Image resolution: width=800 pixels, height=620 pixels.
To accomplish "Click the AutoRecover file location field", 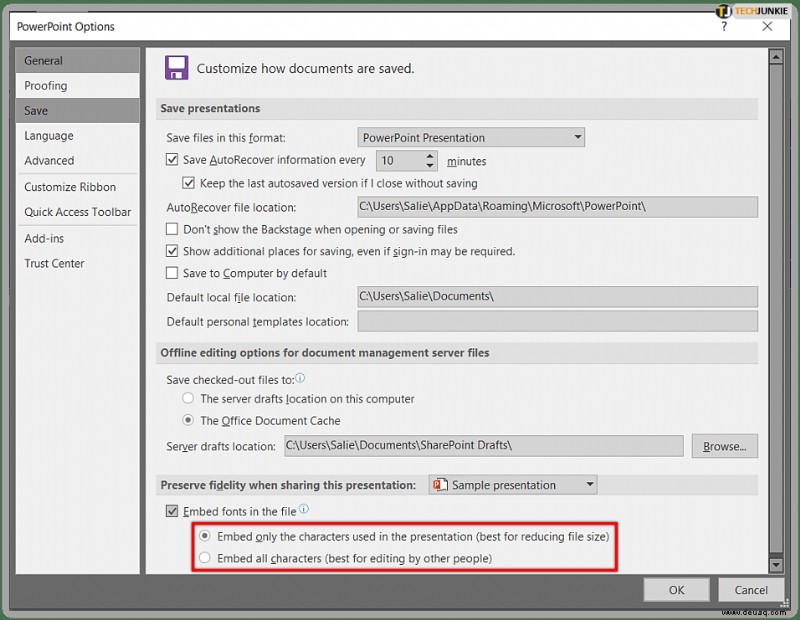I will (x=558, y=207).
